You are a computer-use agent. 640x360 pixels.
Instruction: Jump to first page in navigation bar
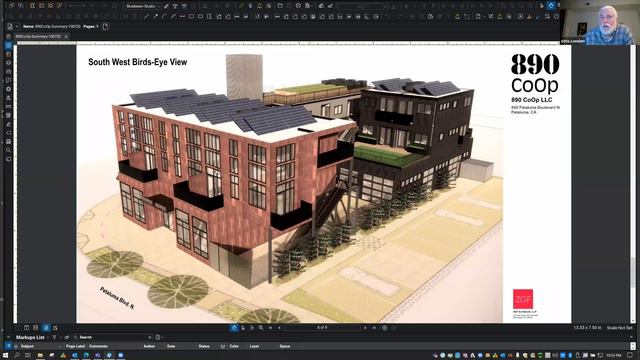(x=270, y=328)
